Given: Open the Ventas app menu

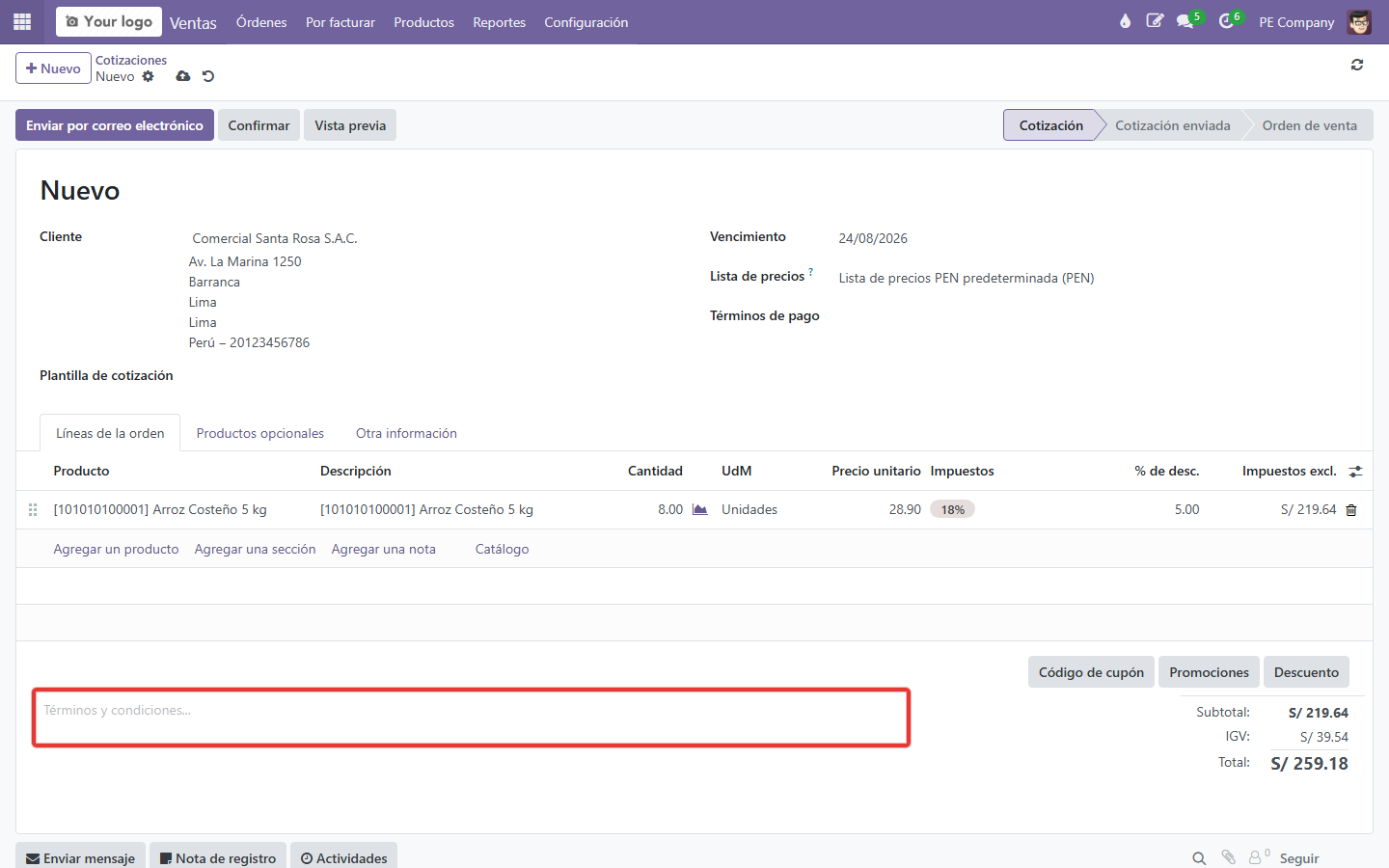Looking at the screenshot, I should [x=193, y=22].
